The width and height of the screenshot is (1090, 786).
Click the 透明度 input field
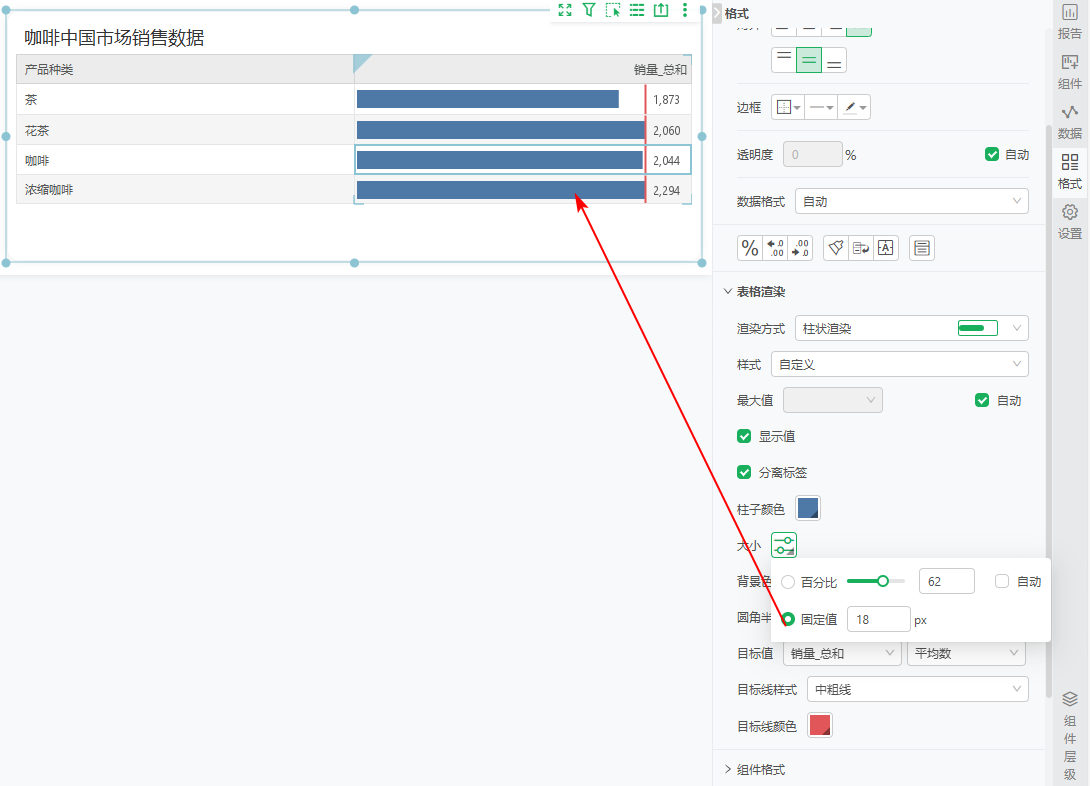813,154
